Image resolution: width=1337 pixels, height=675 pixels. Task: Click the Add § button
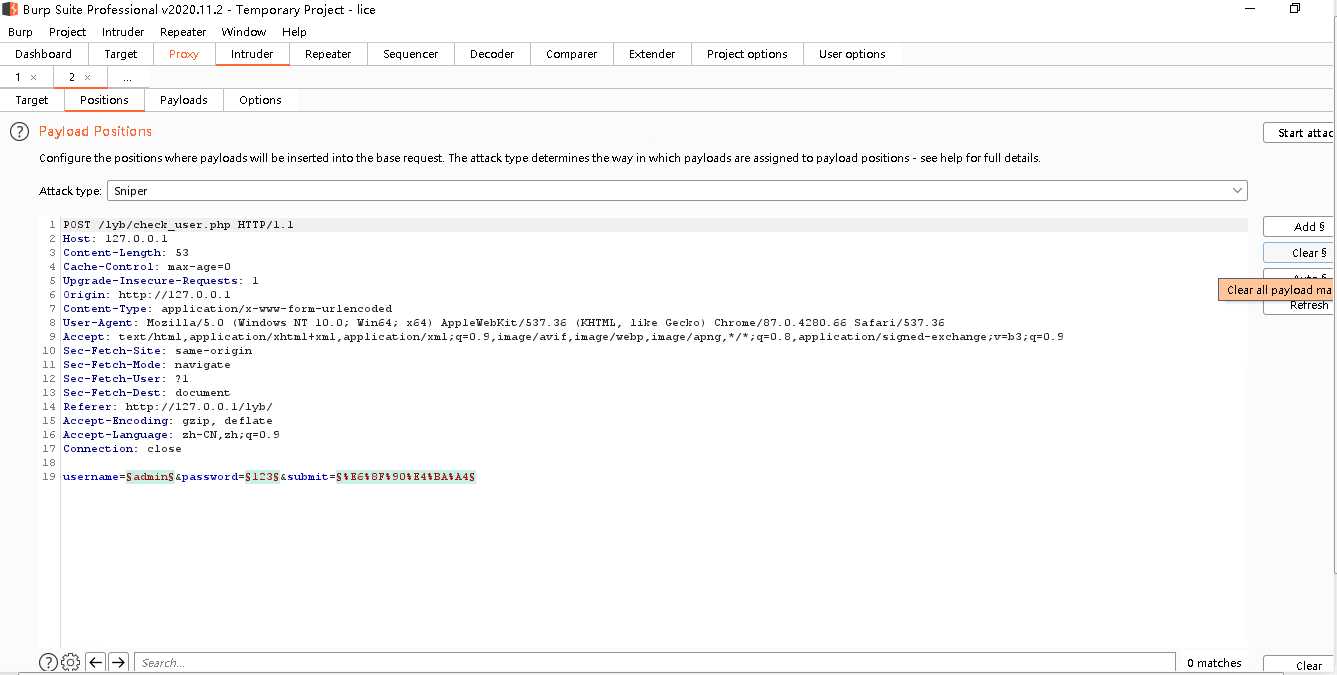tap(1298, 227)
